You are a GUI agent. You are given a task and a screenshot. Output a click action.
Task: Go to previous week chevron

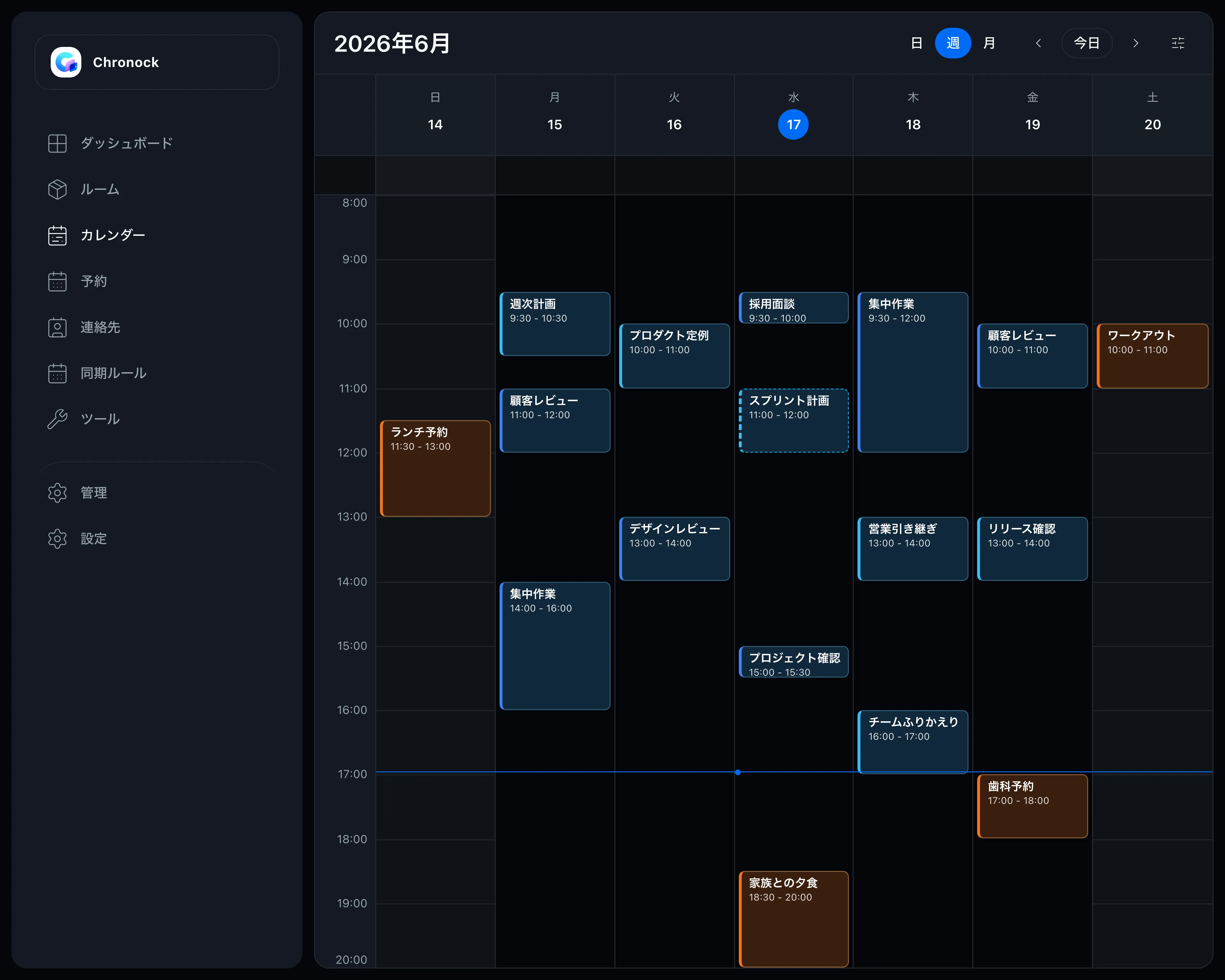pyautogui.click(x=1039, y=43)
